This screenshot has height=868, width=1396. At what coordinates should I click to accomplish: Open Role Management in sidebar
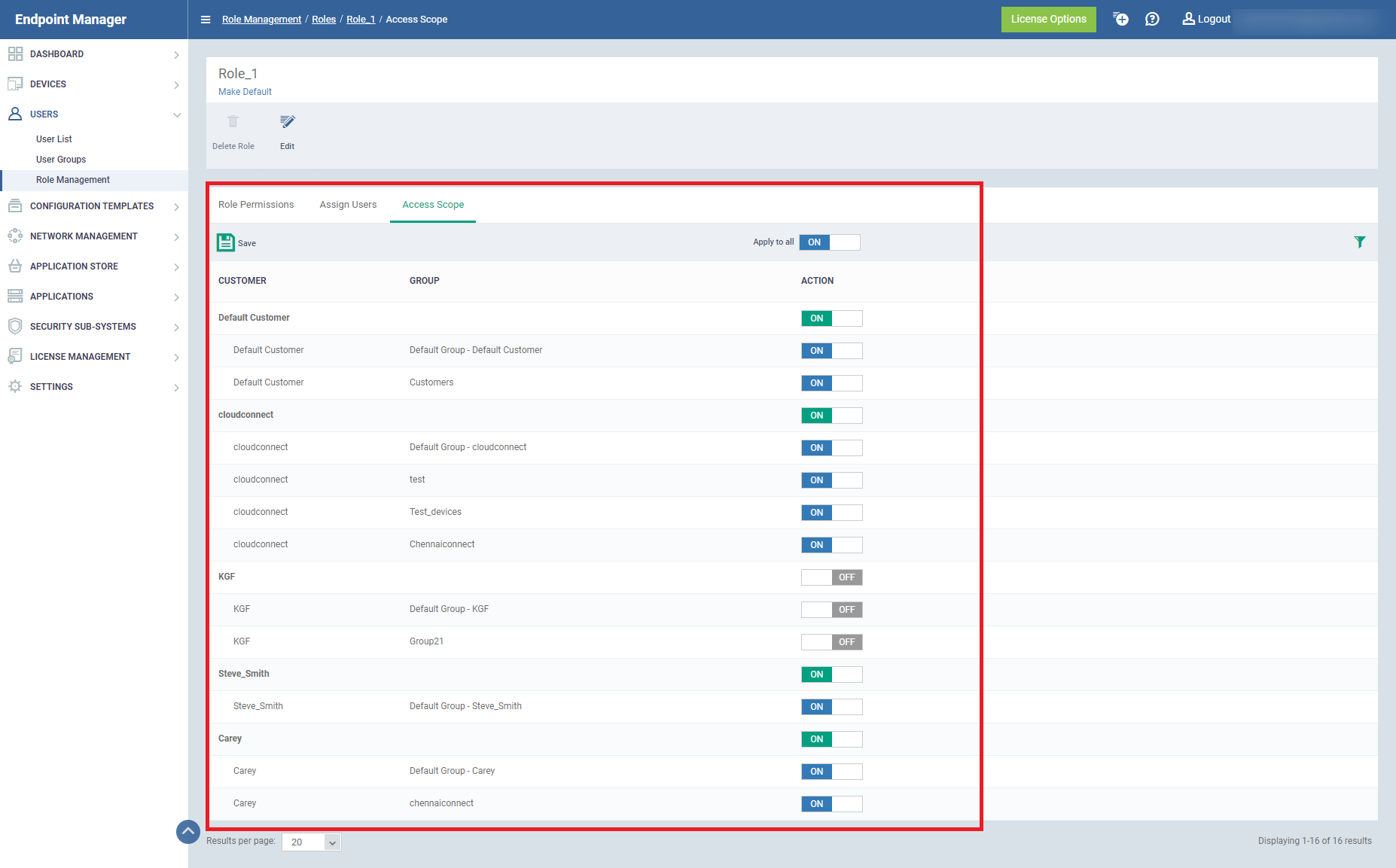coord(73,180)
